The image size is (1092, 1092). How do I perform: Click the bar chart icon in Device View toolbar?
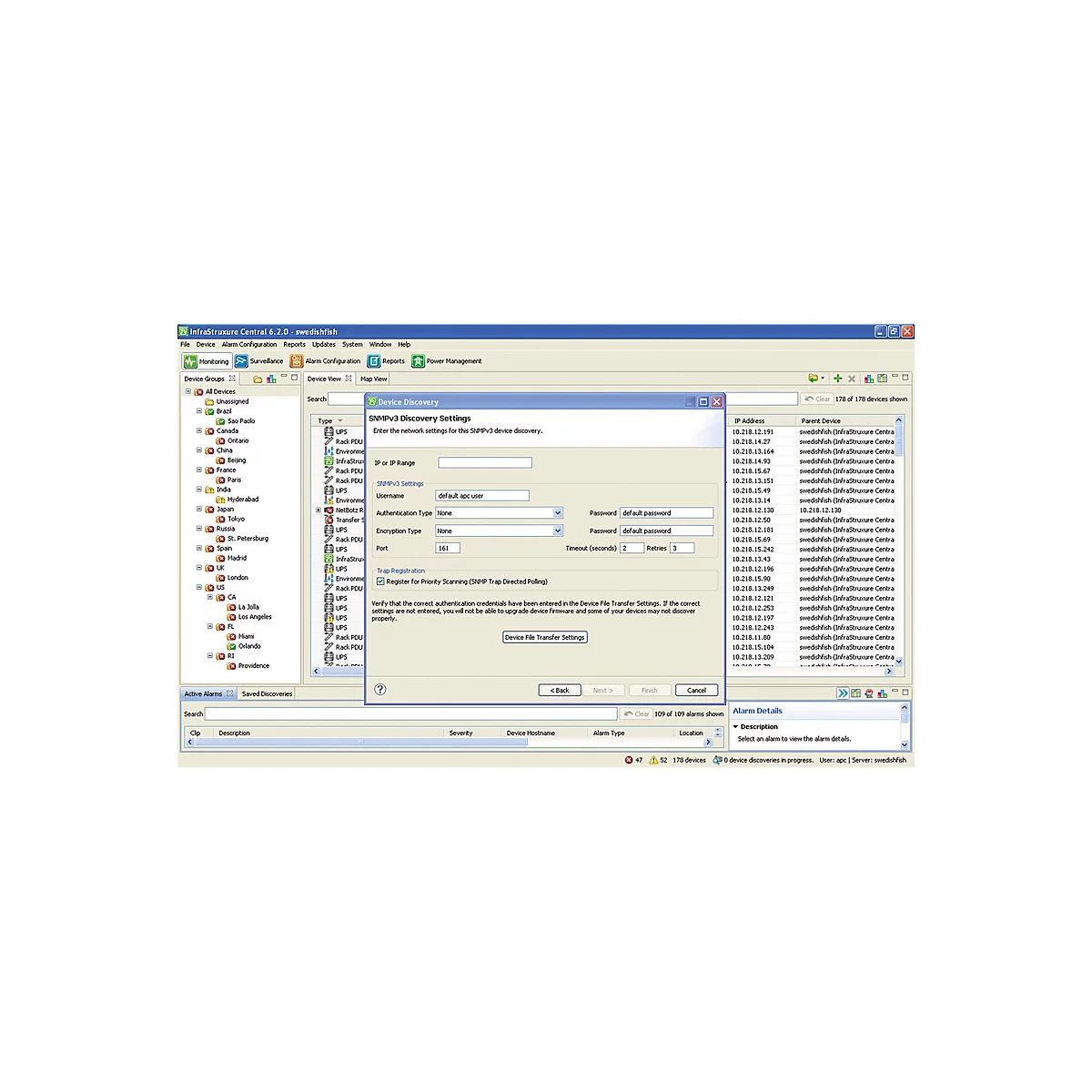[x=869, y=379]
